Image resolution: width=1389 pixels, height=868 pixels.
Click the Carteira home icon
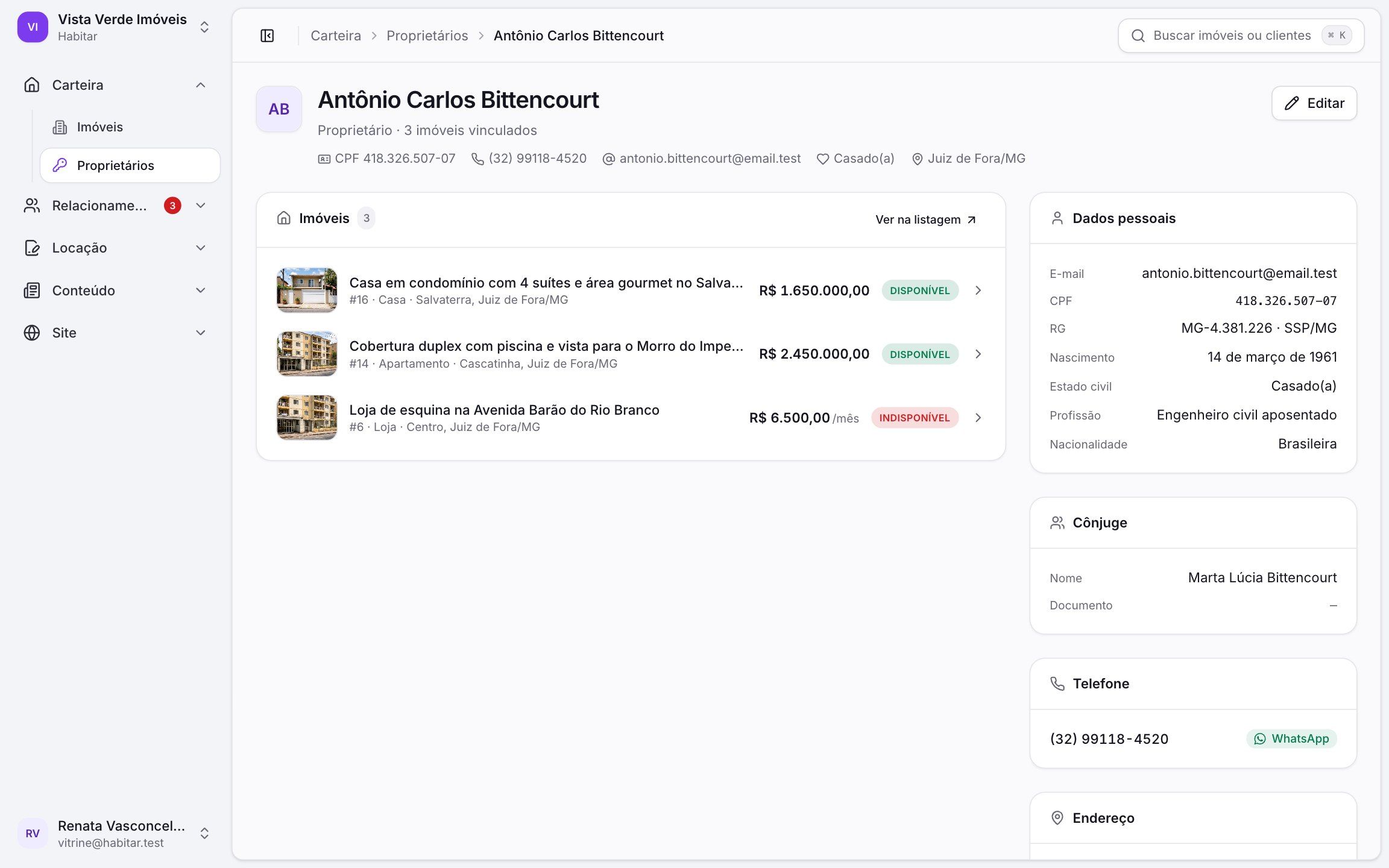(x=32, y=85)
